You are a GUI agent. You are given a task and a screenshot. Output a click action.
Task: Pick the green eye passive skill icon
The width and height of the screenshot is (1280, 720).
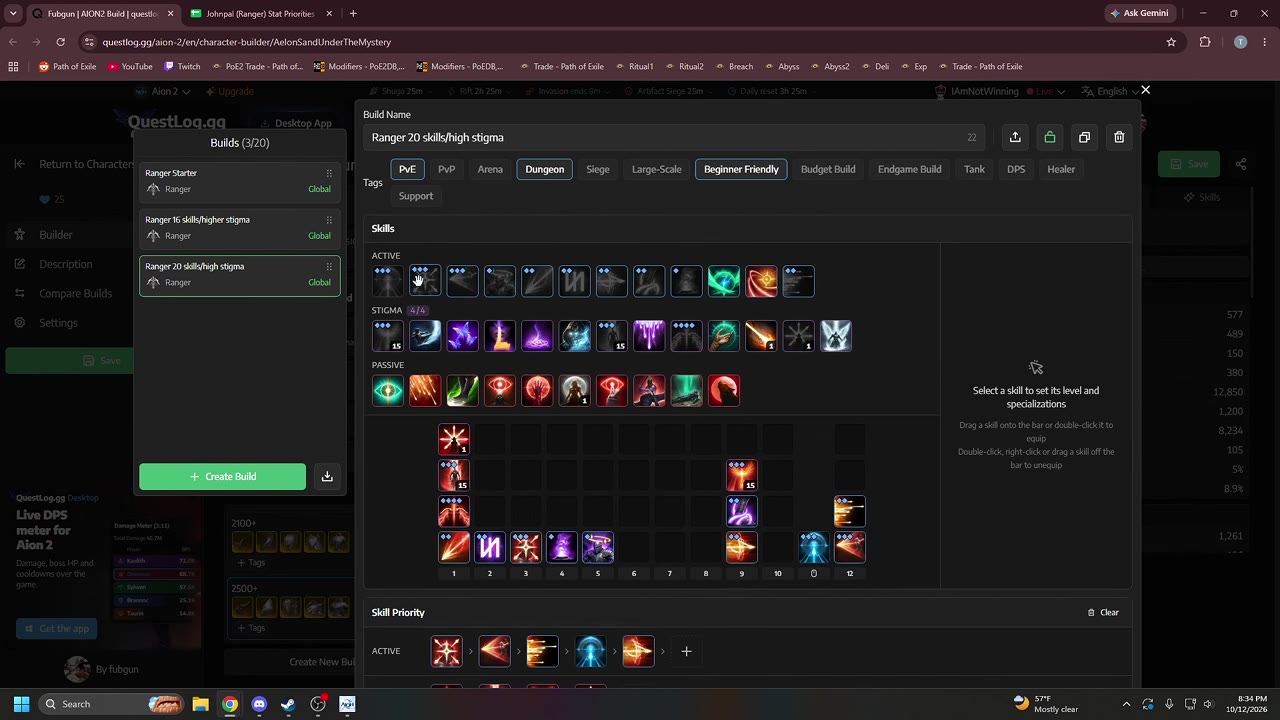tap(388, 390)
